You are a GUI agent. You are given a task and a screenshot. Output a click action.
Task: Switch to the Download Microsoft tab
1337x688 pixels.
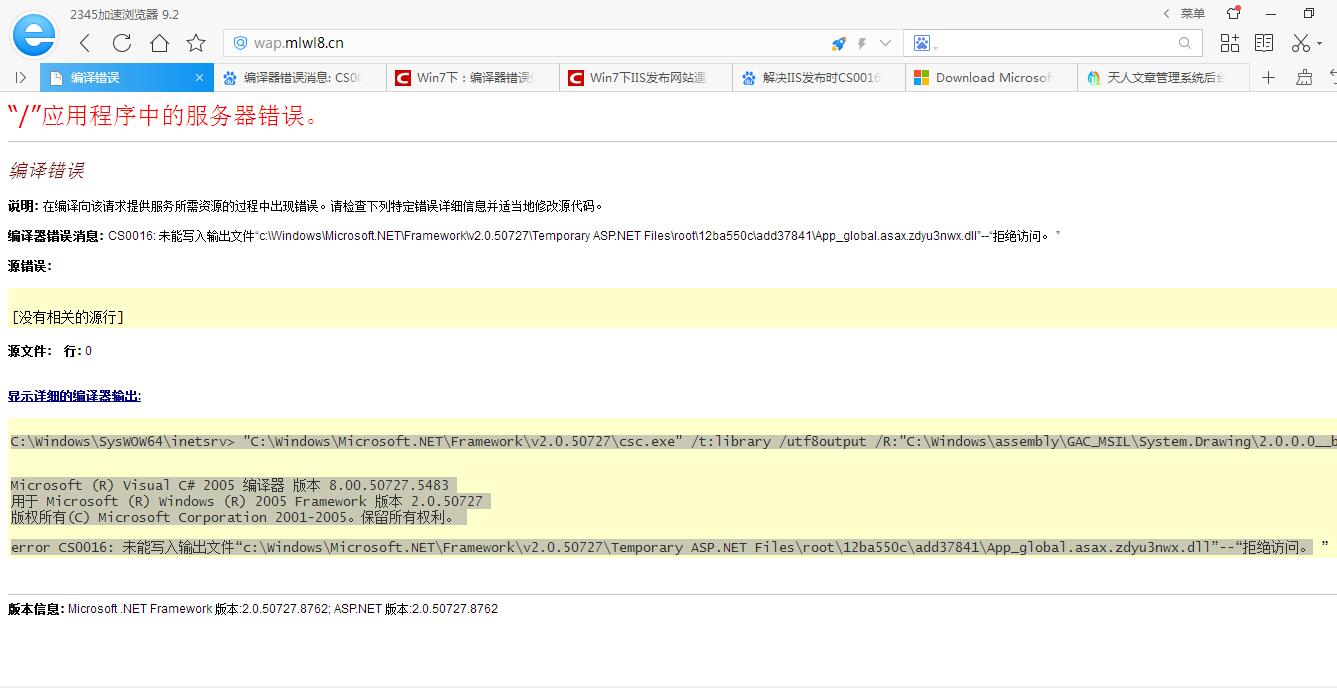point(991,78)
